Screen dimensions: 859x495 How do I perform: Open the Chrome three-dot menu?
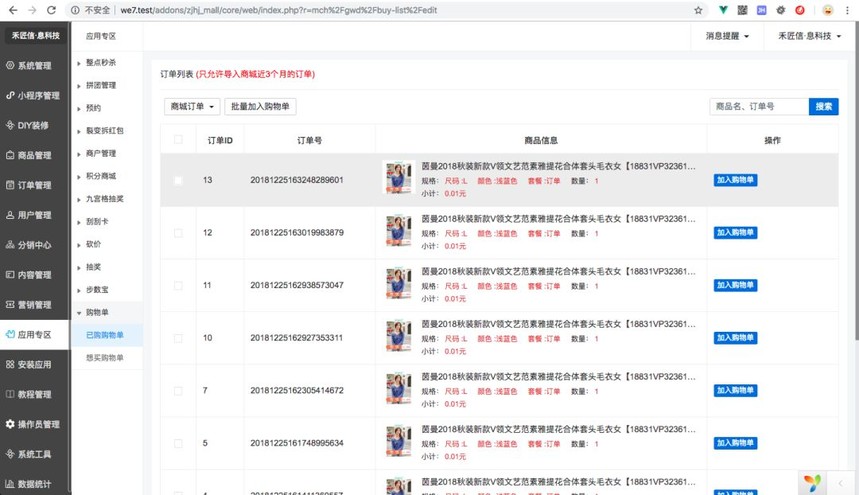tap(847, 10)
